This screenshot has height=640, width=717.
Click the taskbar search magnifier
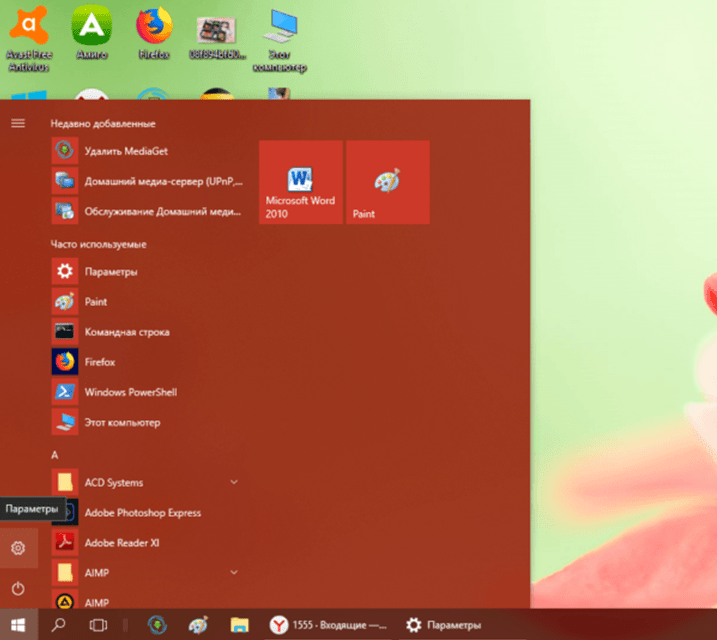coord(58,625)
